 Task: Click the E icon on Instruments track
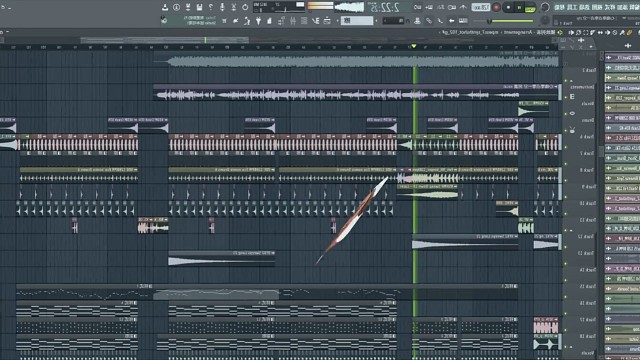coord(572,96)
